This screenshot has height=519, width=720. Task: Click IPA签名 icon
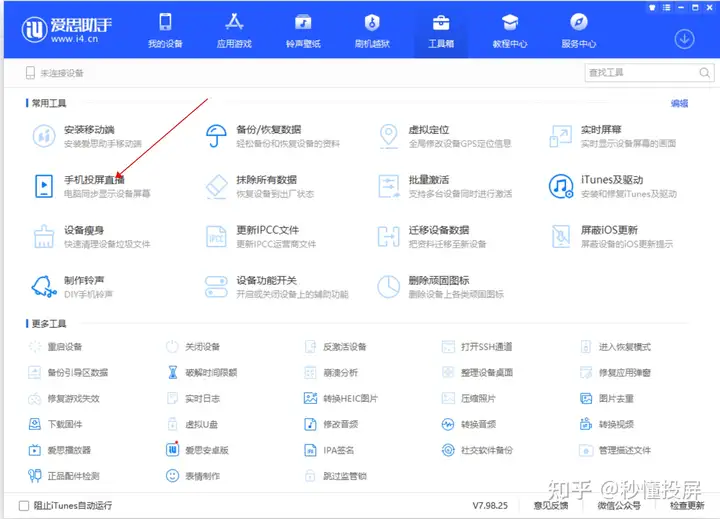[x=310, y=450]
